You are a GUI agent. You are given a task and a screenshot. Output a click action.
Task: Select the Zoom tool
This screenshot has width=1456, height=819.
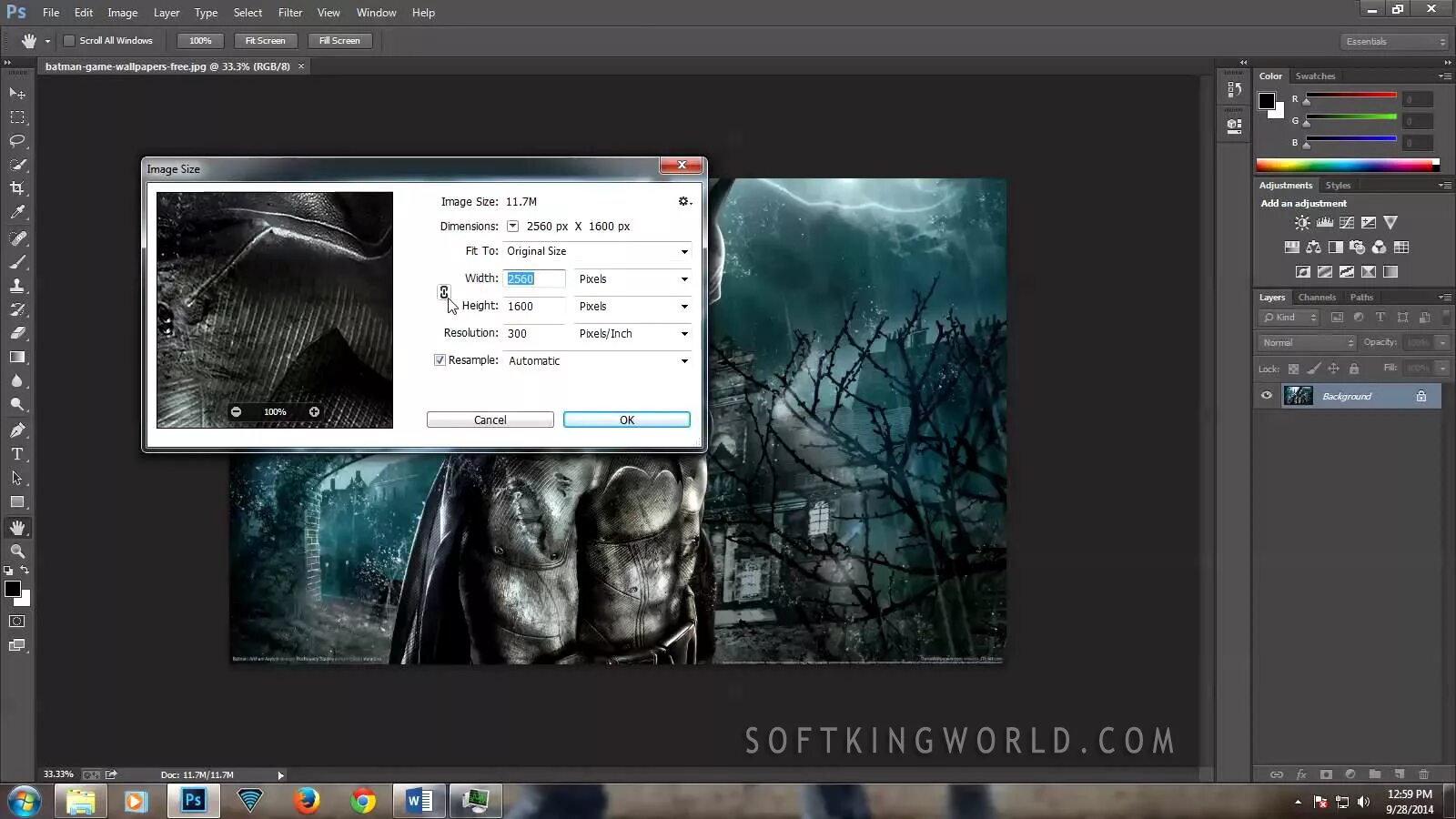(17, 551)
